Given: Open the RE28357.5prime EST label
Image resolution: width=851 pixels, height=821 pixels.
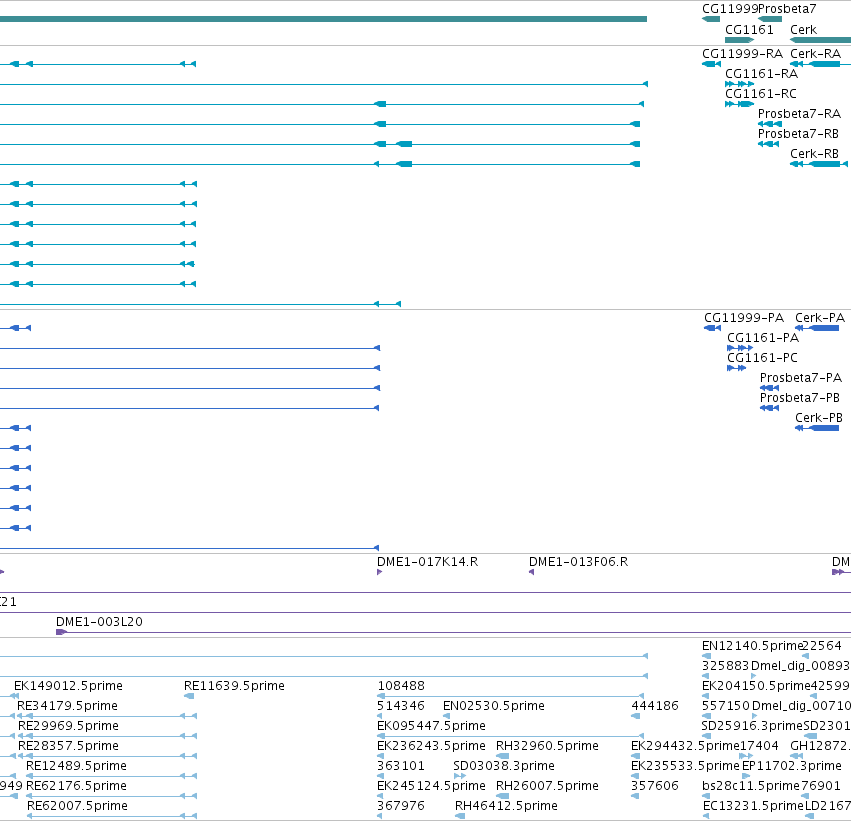Looking at the screenshot, I should 68,746.
